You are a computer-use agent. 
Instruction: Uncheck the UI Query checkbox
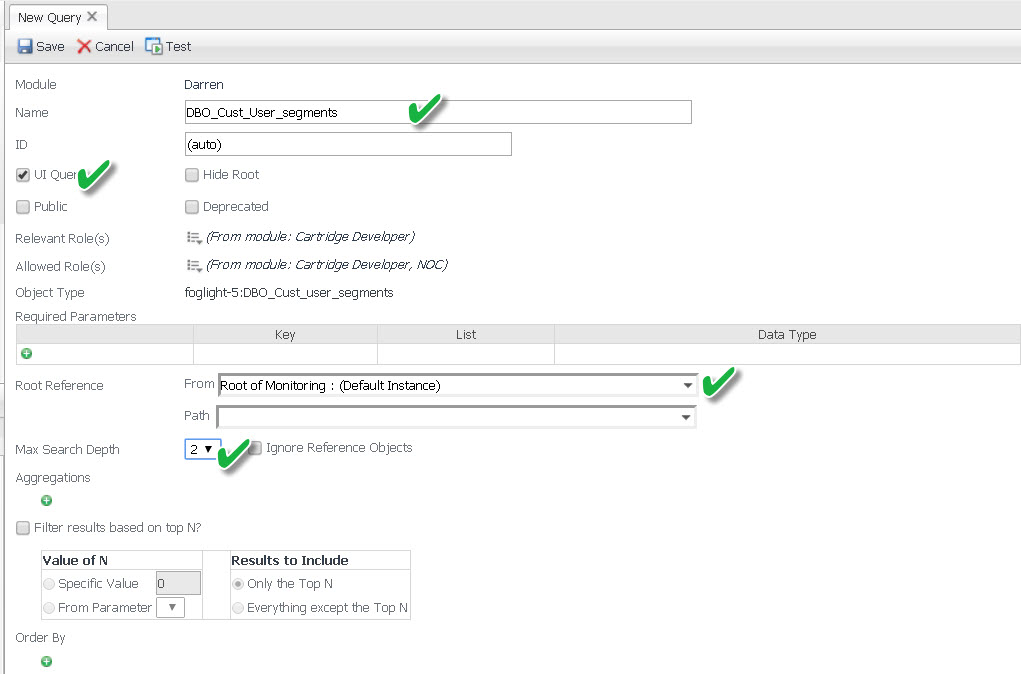[23, 175]
